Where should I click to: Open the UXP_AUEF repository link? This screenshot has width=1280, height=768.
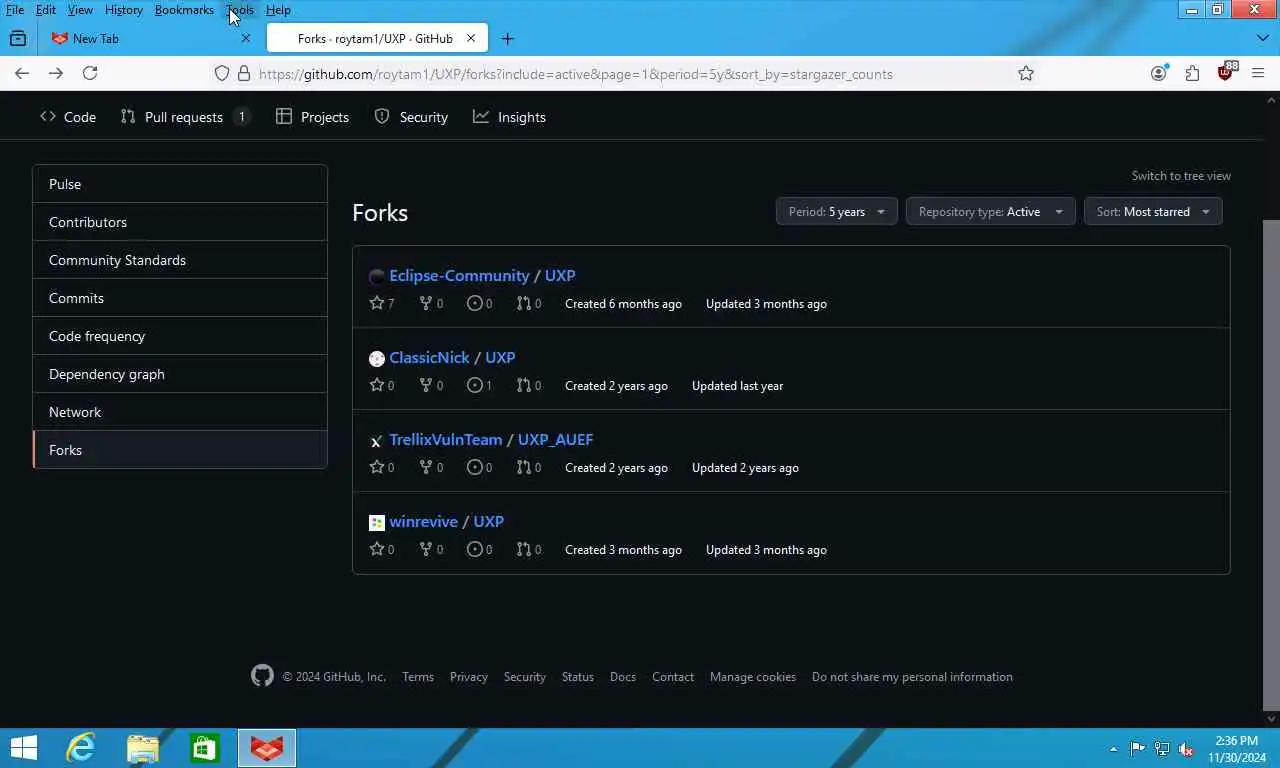555,439
